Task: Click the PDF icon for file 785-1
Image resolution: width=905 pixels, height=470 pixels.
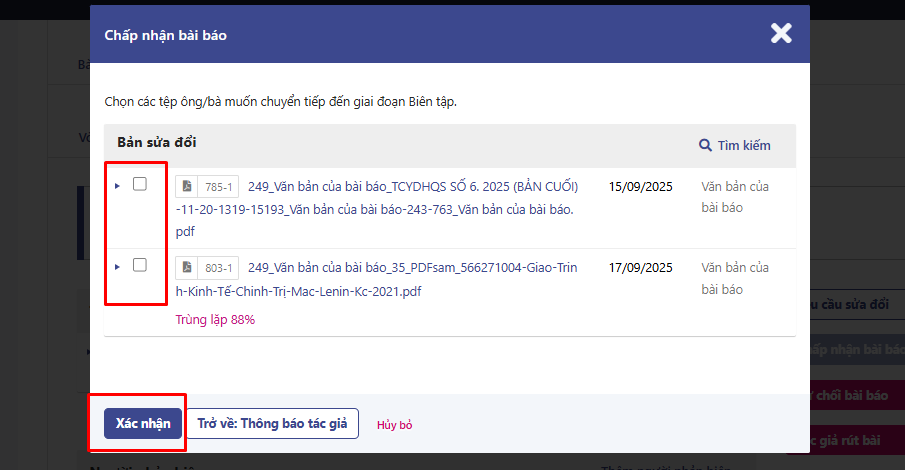Action: (x=186, y=187)
